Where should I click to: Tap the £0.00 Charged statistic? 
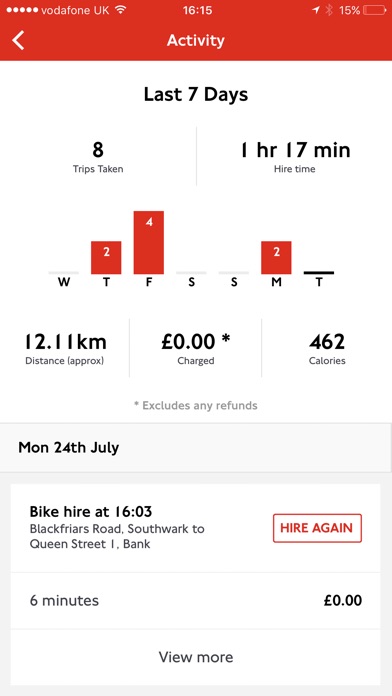point(196,348)
